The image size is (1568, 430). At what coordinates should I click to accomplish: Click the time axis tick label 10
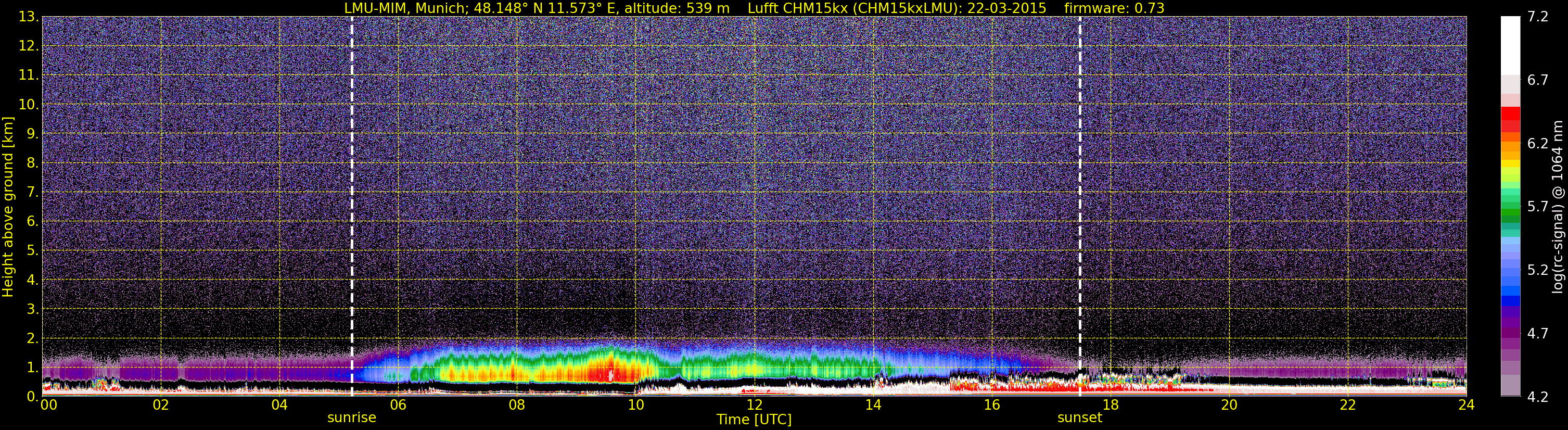click(x=635, y=405)
